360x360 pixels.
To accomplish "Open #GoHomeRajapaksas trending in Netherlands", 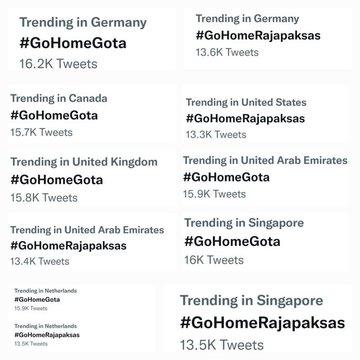I will (x=47, y=335).
